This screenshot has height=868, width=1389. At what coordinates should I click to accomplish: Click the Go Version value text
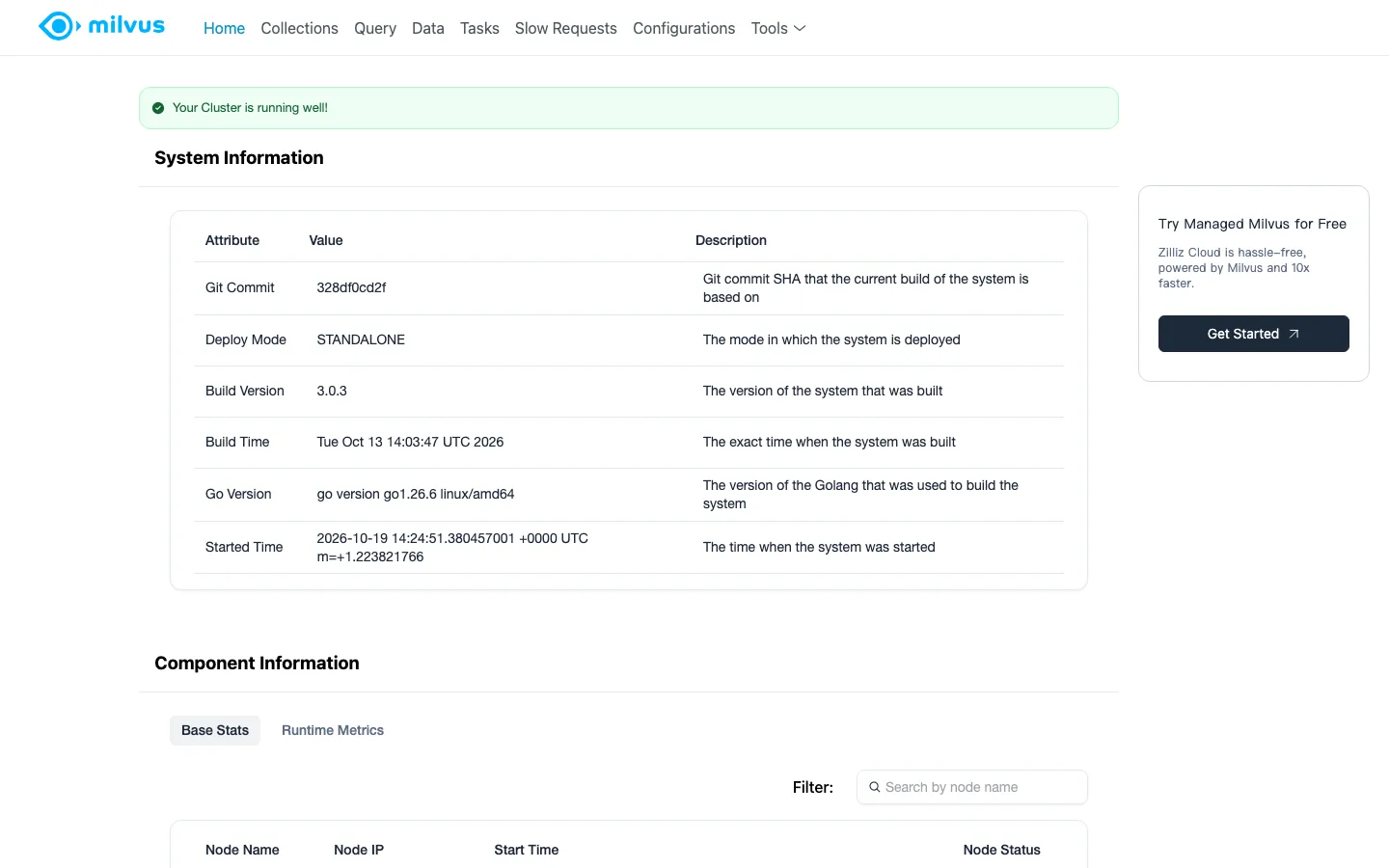pos(416,494)
